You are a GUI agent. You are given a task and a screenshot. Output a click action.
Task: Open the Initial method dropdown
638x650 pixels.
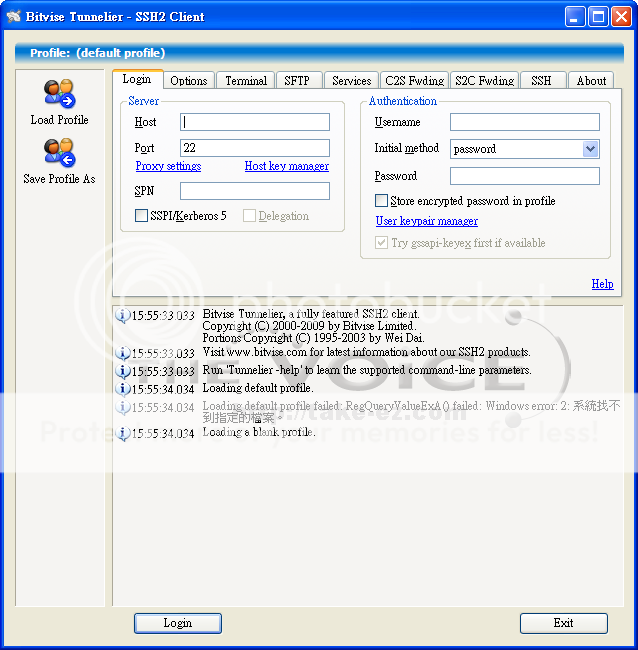(590, 149)
